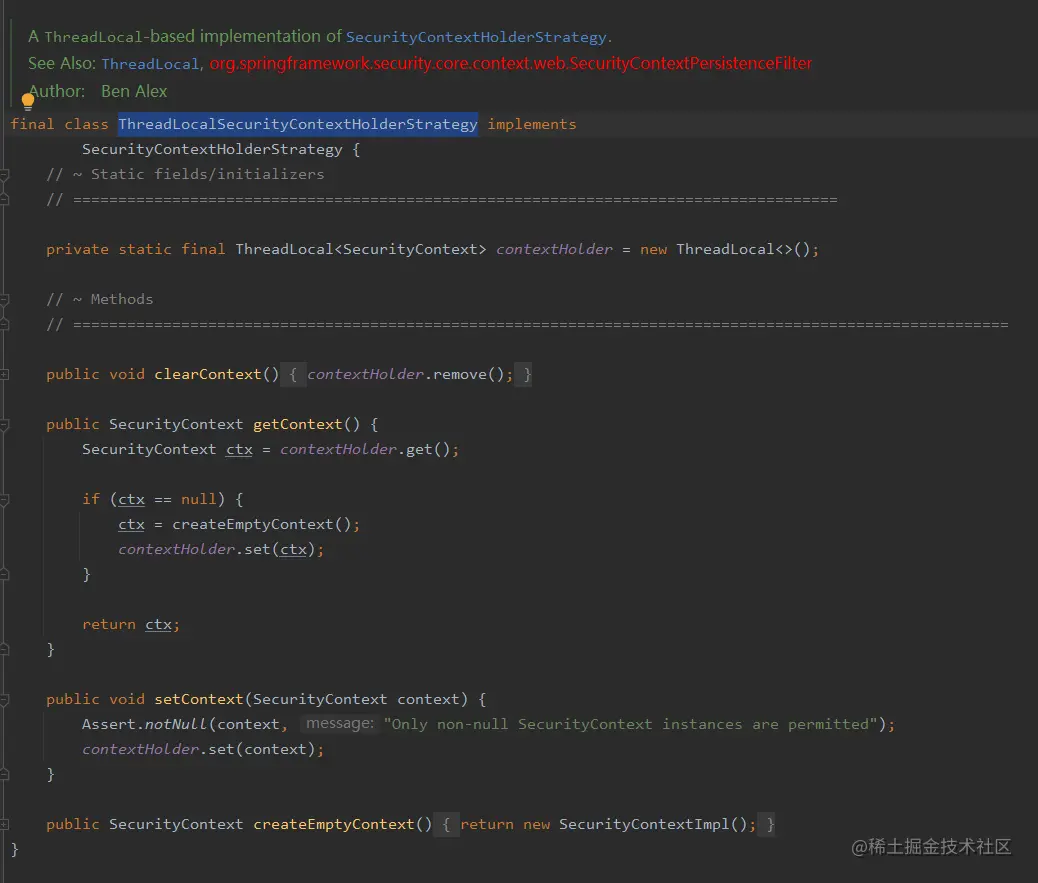The width and height of the screenshot is (1038, 883).
Task: Click the author name 'Ben Alex'
Action: click(134, 91)
